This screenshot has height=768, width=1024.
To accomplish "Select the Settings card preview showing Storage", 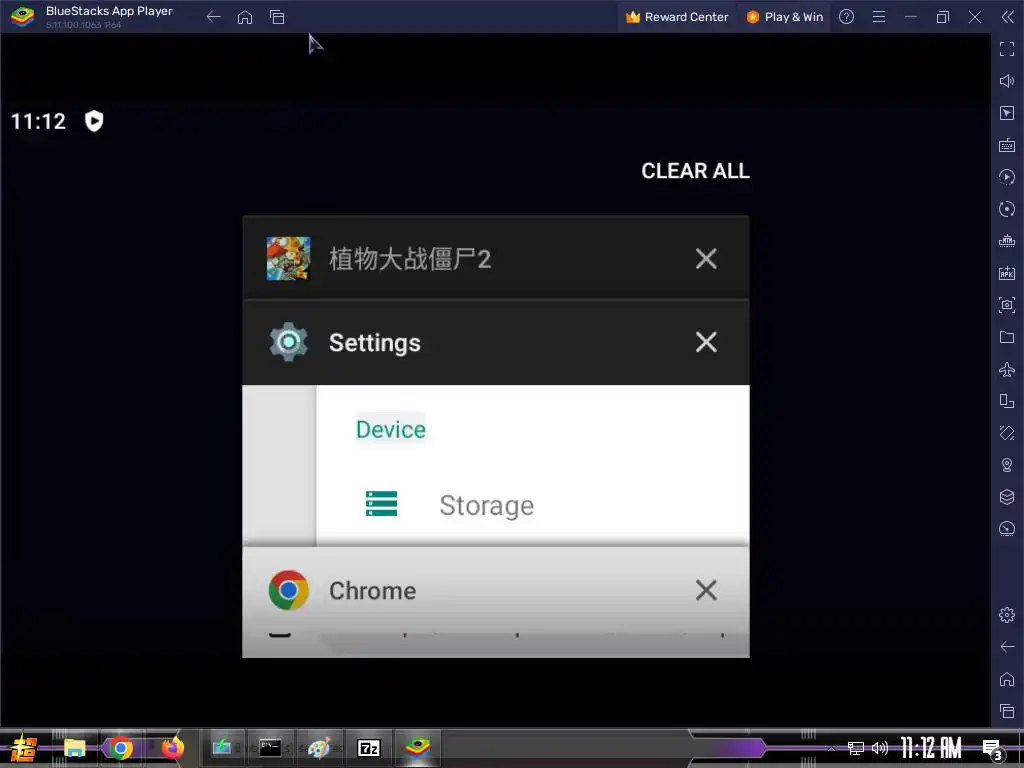I will (x=496, y=465).
